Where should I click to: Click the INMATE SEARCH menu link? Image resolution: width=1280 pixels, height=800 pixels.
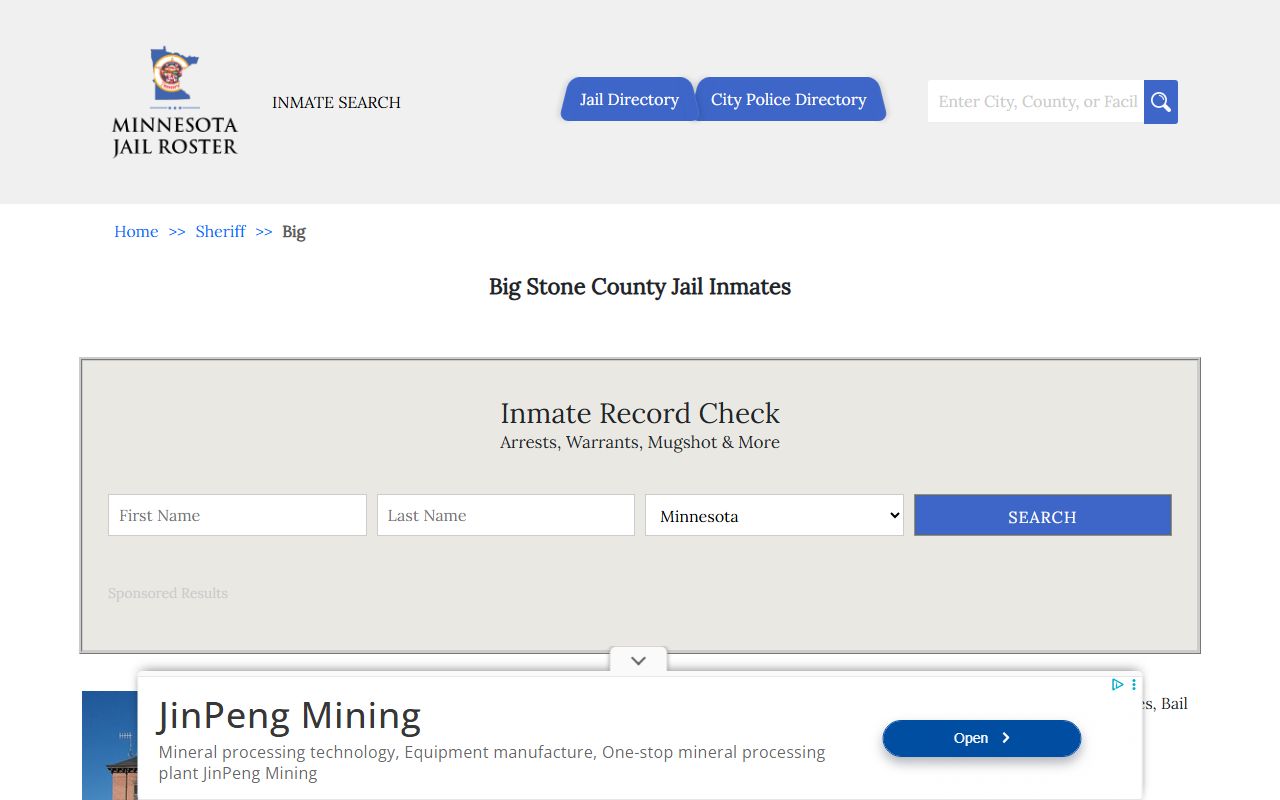[x=336, y=102]
